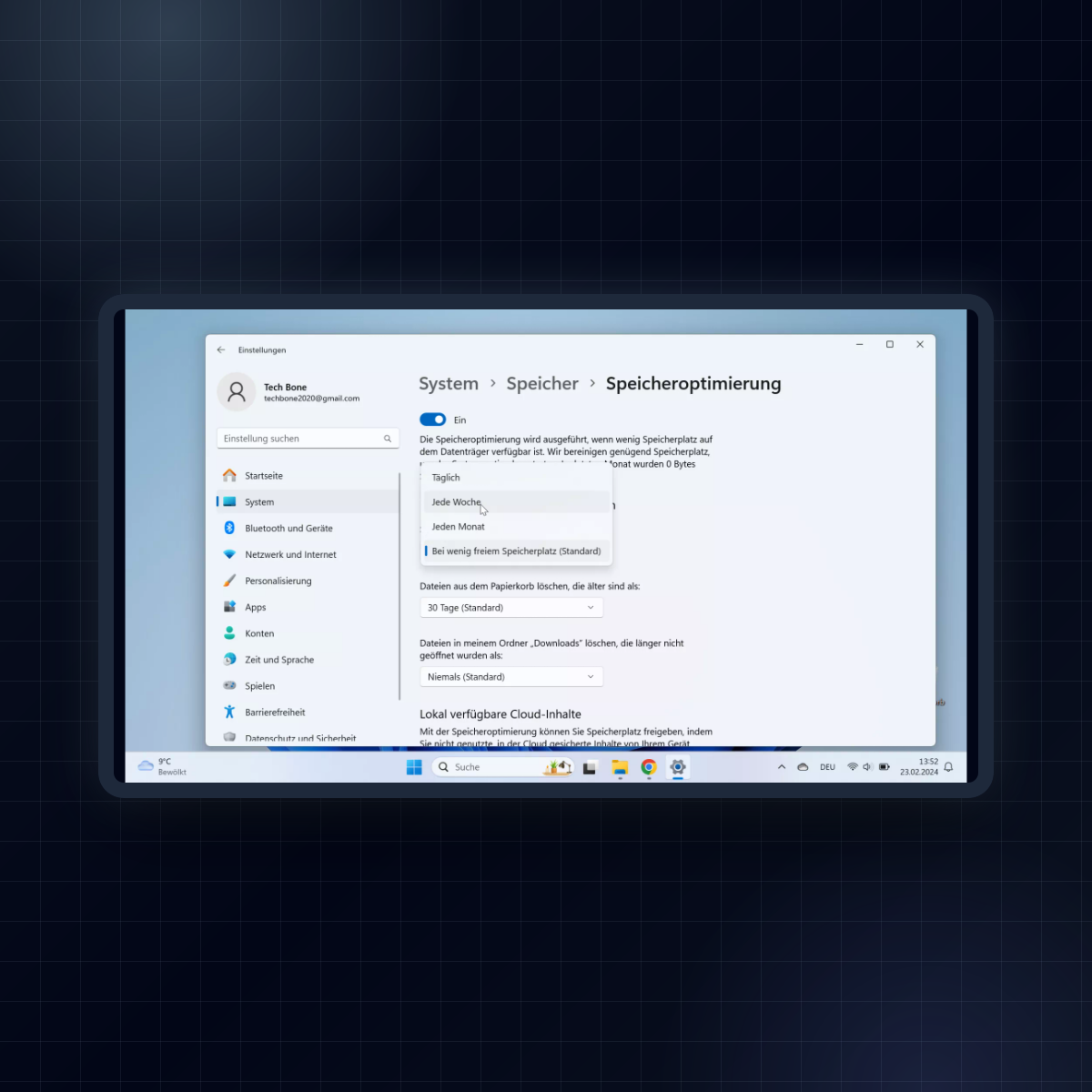
Task: Click the Spielen controller icon
Action: coord(229,686)
